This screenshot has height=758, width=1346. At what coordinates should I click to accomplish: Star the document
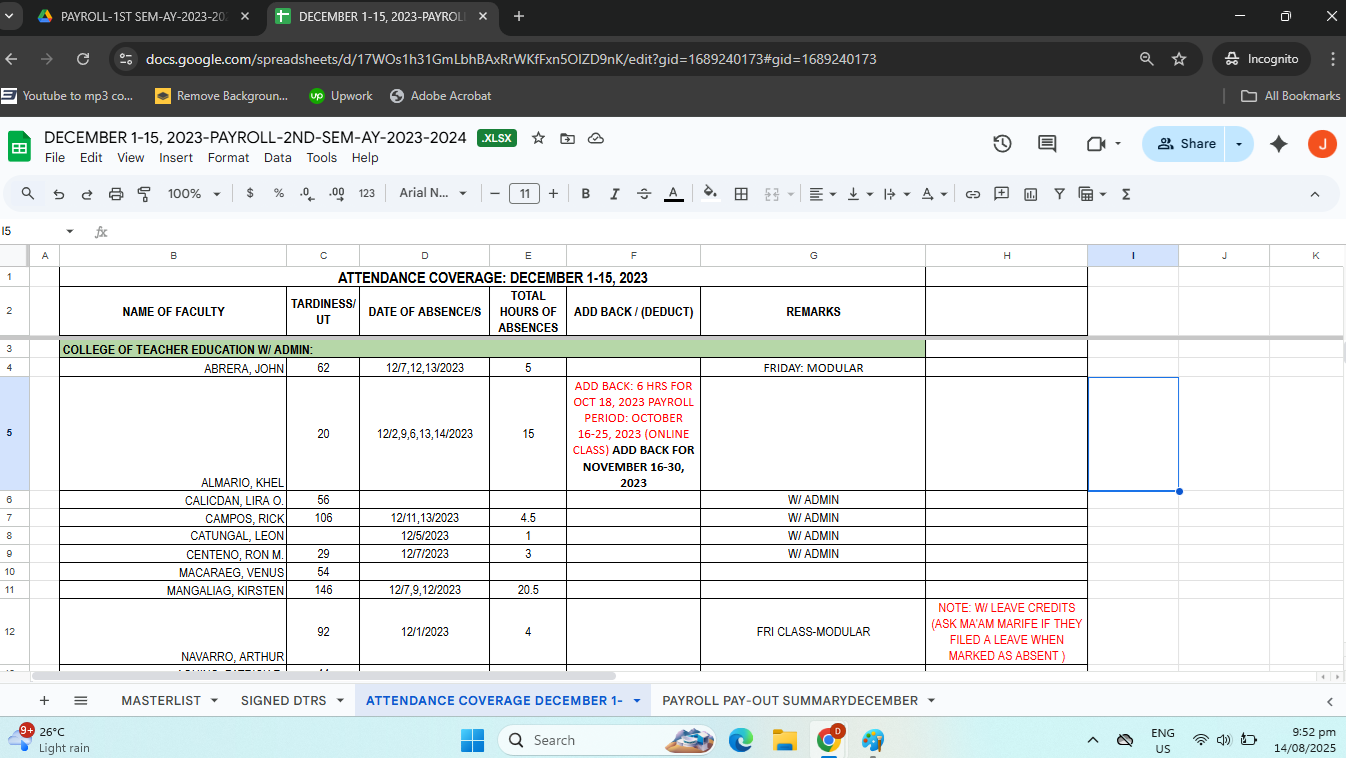click(x=538, y=138)
